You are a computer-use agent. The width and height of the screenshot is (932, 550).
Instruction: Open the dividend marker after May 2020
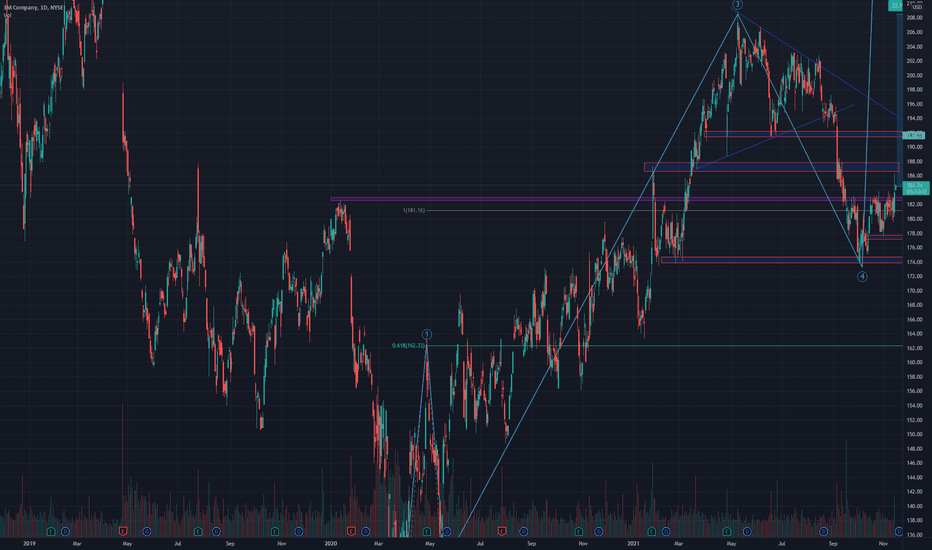coord(446,531)
